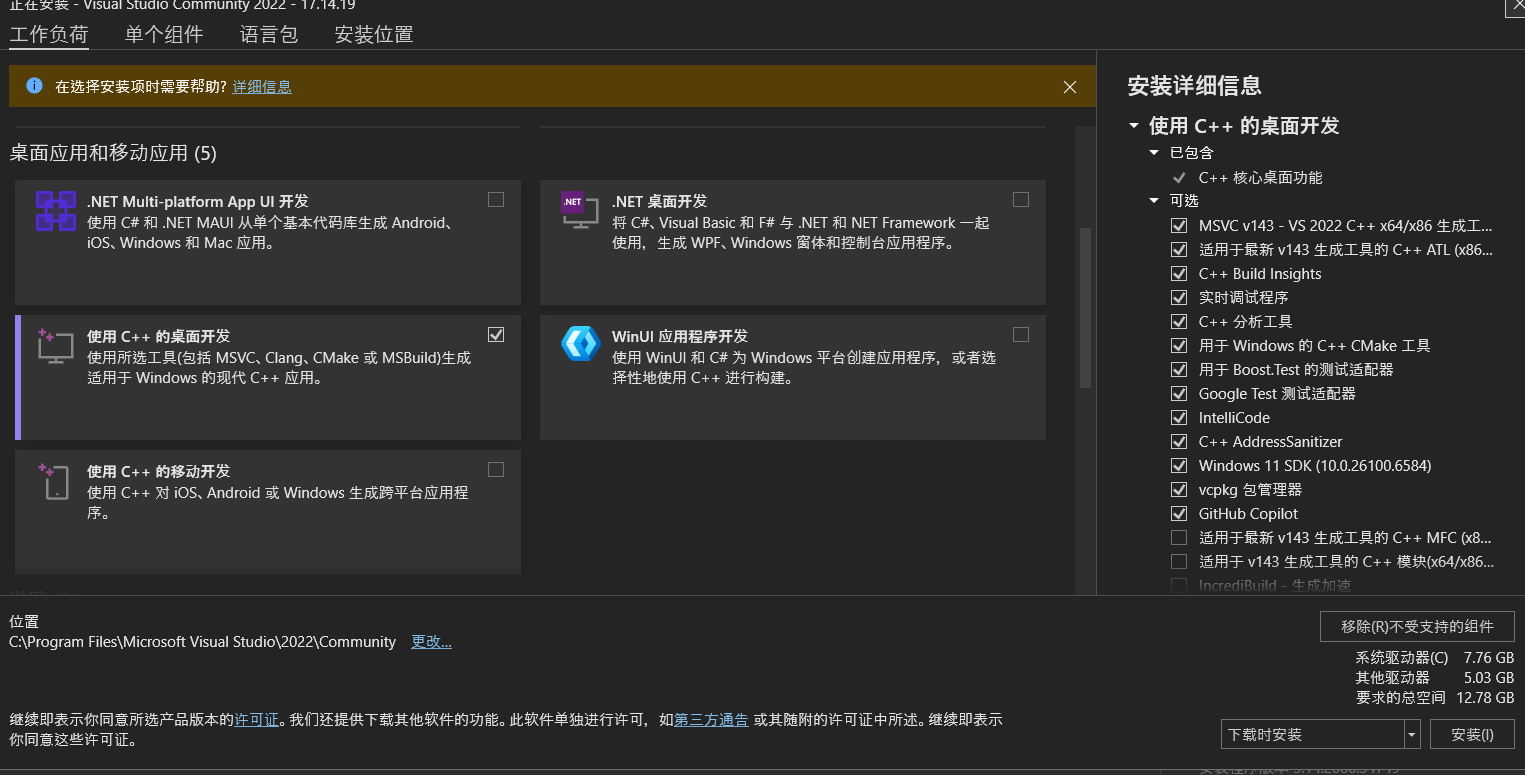
Task: Uncheck the C++ CMake tools for Windows
Action: coord(1179,346)
